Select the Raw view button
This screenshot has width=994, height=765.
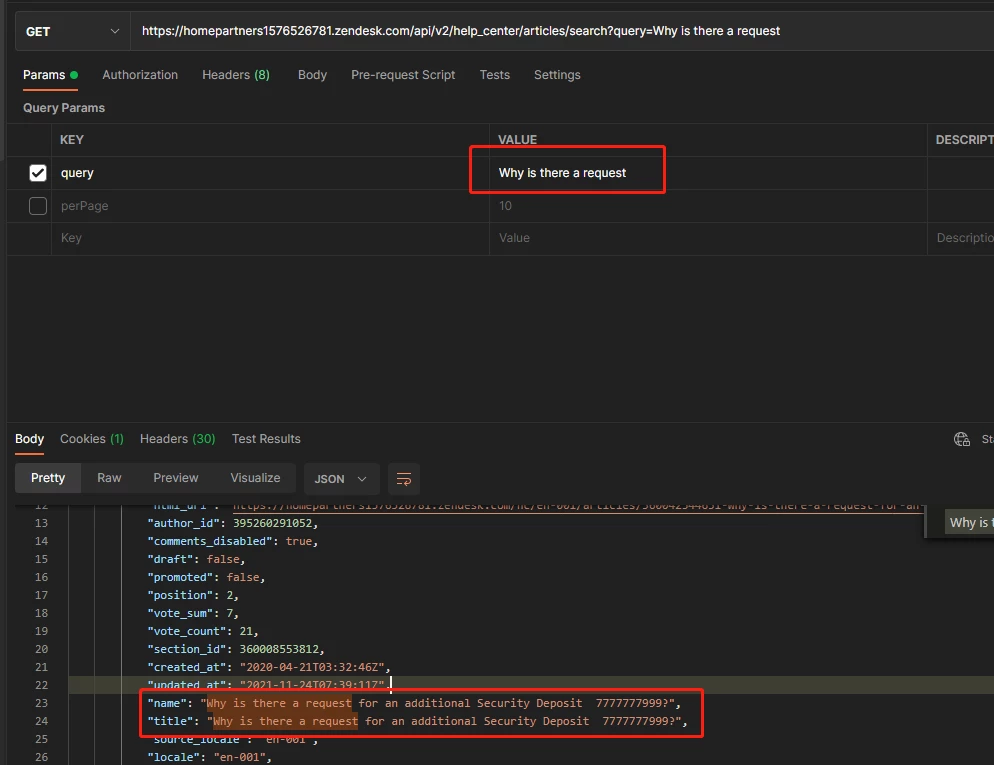109,478
